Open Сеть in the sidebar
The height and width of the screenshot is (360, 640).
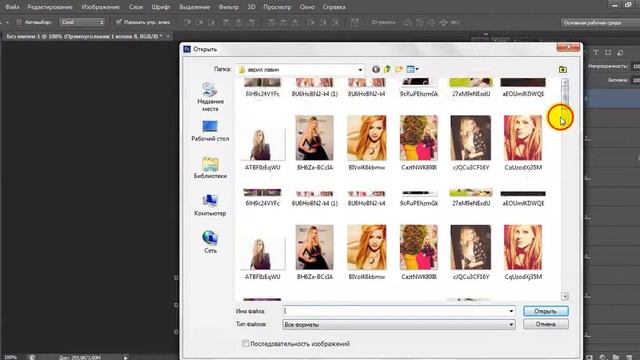(x=210, y=242)
